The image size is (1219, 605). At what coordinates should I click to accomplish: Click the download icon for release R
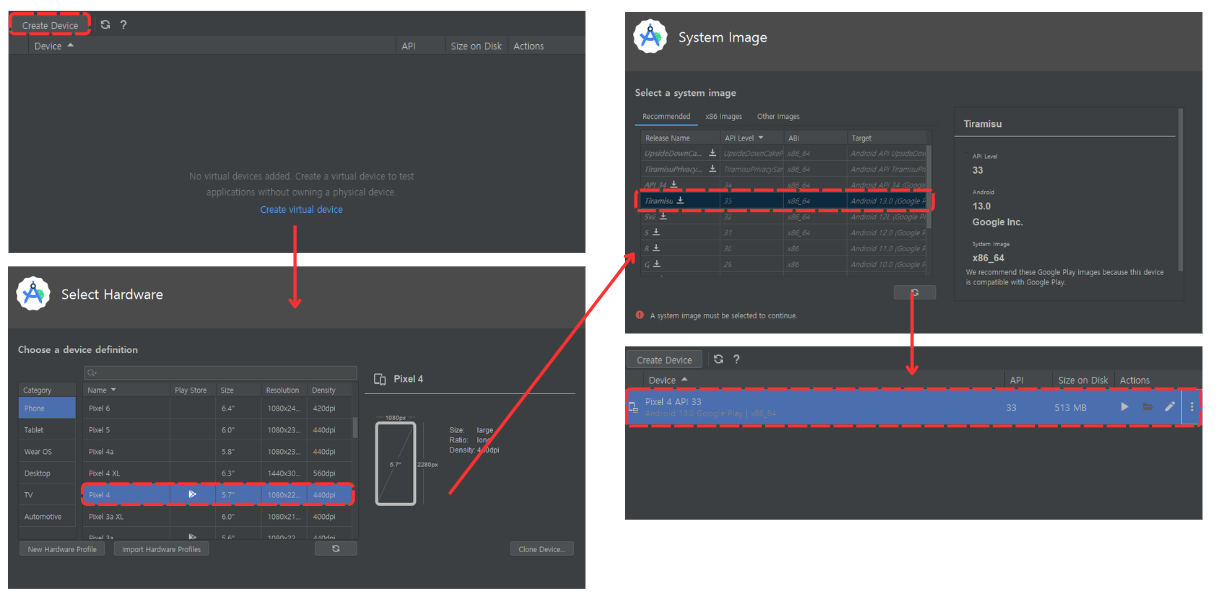point(657,248)
